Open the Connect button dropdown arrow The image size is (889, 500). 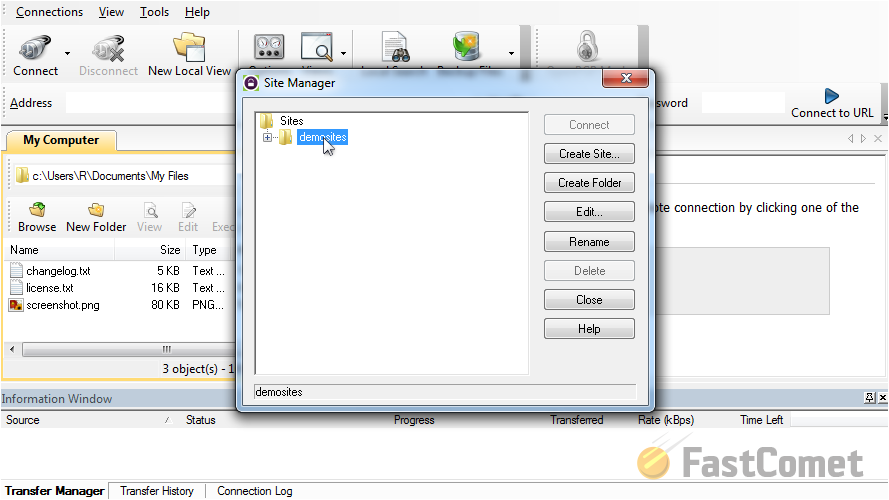coord(67,53)
